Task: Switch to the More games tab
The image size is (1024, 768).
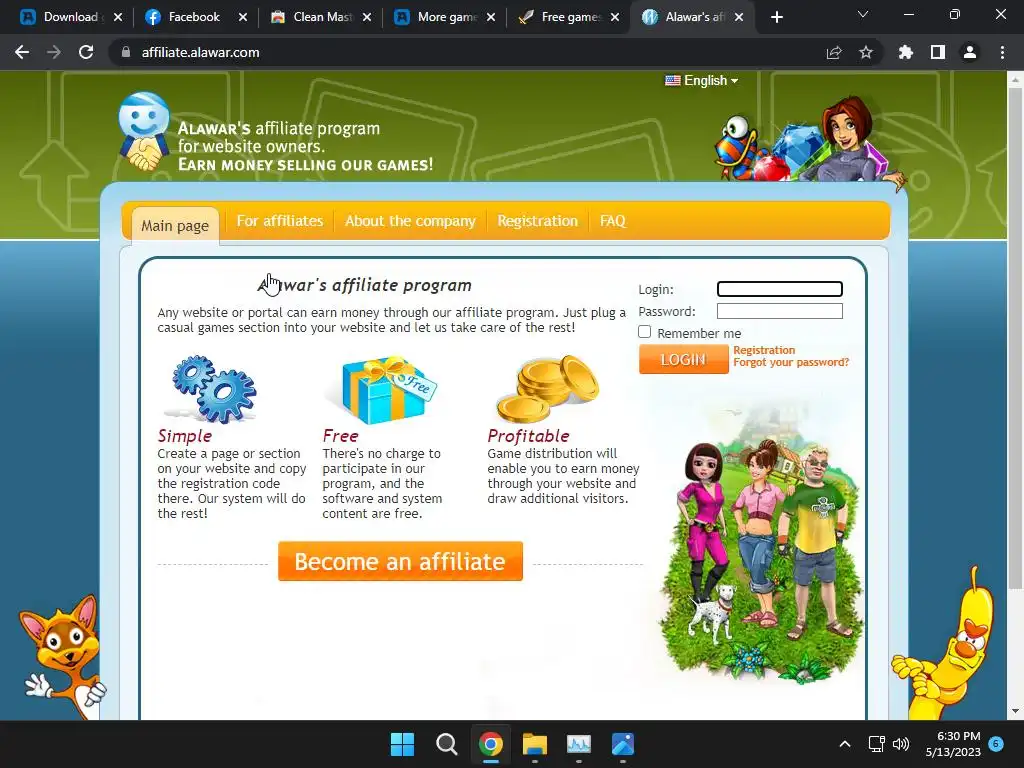Action: [x=436, y=18]
